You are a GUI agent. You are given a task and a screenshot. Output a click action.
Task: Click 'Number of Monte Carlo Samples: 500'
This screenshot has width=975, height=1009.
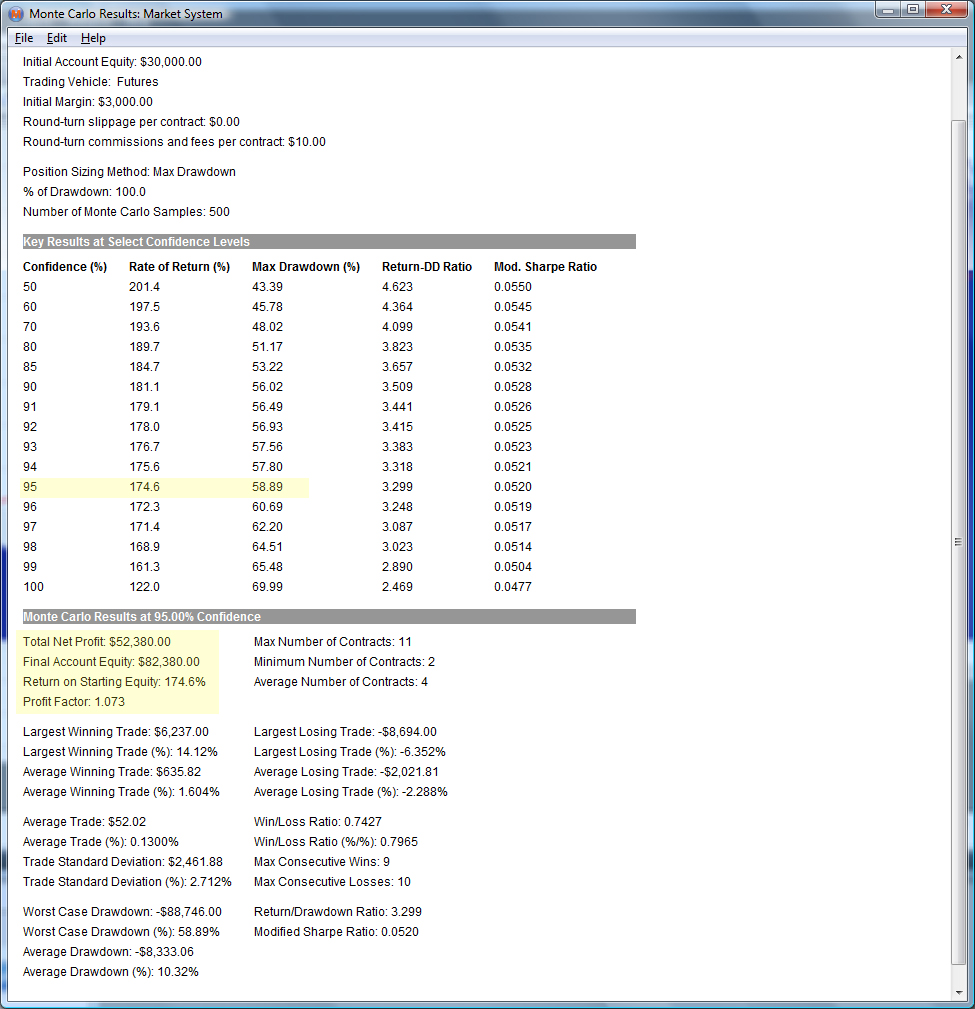pos(126,212)
